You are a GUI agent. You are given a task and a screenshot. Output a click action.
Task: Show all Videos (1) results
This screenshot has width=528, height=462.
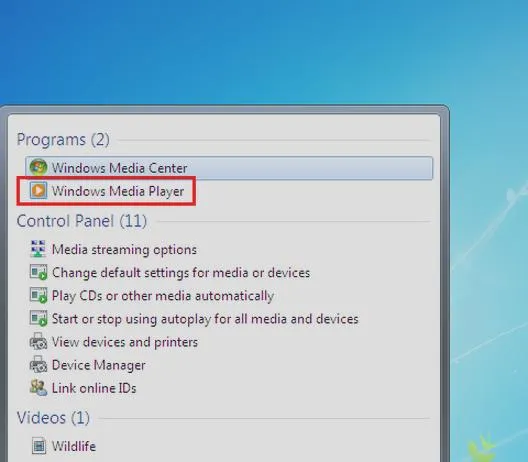tap(53, 418)
